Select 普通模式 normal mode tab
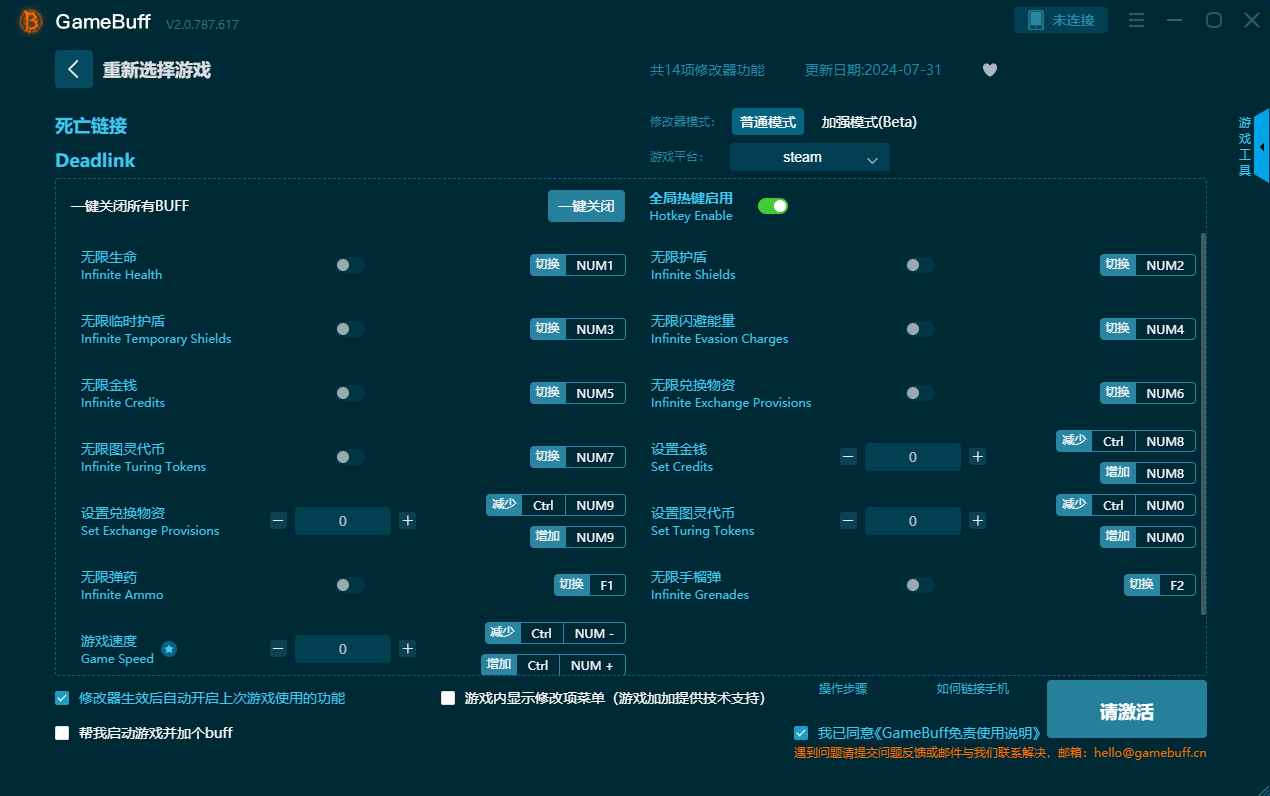Screen dimensions: 1270x796 (x=768, y=122)
